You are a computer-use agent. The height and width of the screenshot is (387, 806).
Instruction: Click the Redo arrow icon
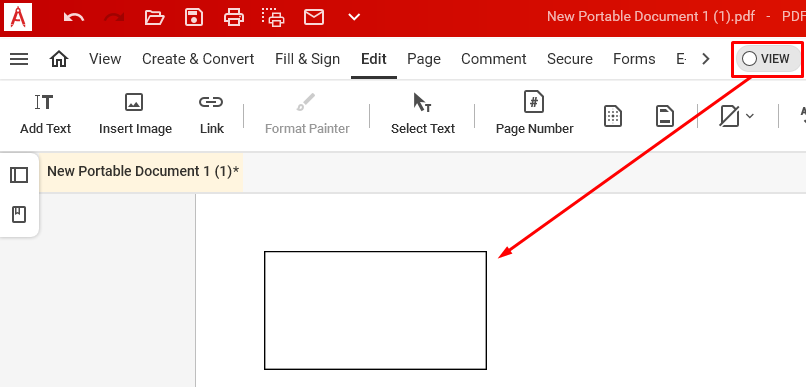(x=114, y=17)
